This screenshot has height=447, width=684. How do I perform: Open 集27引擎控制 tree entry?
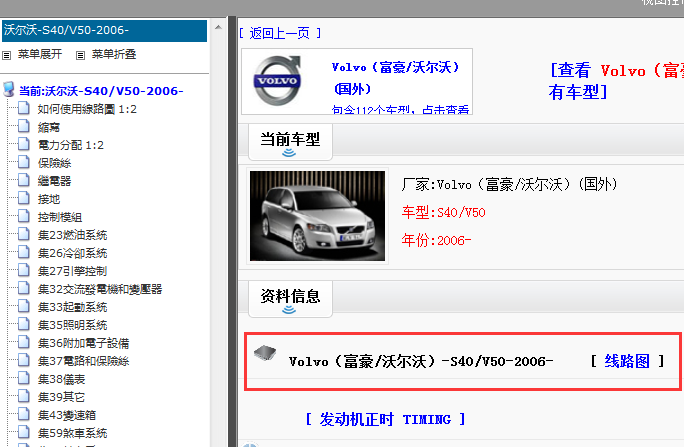[x=72, y=271]
